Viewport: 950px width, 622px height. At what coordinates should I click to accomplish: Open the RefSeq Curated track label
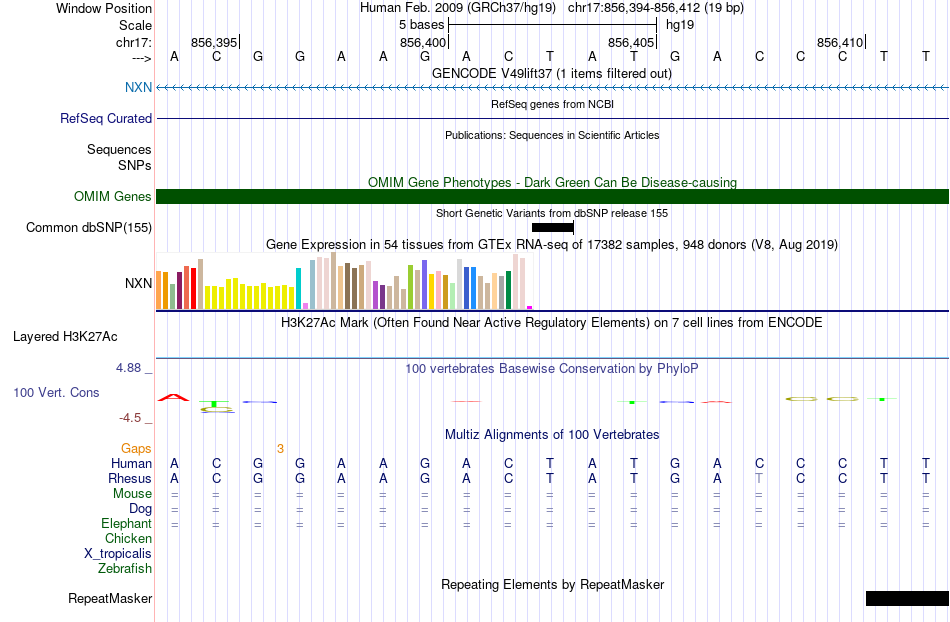click(x=106, y=118)
